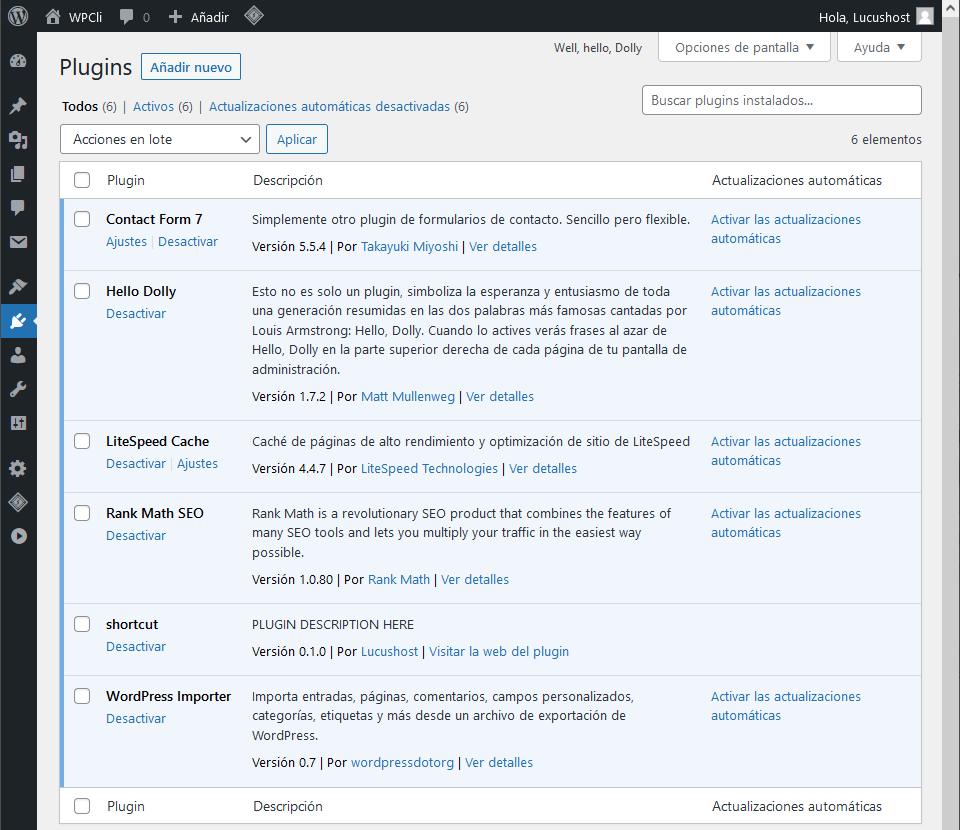This screenshot has height=830, width=960.
Task: Open Takayuki Miyoshi author link
Action: pos(409,246)
